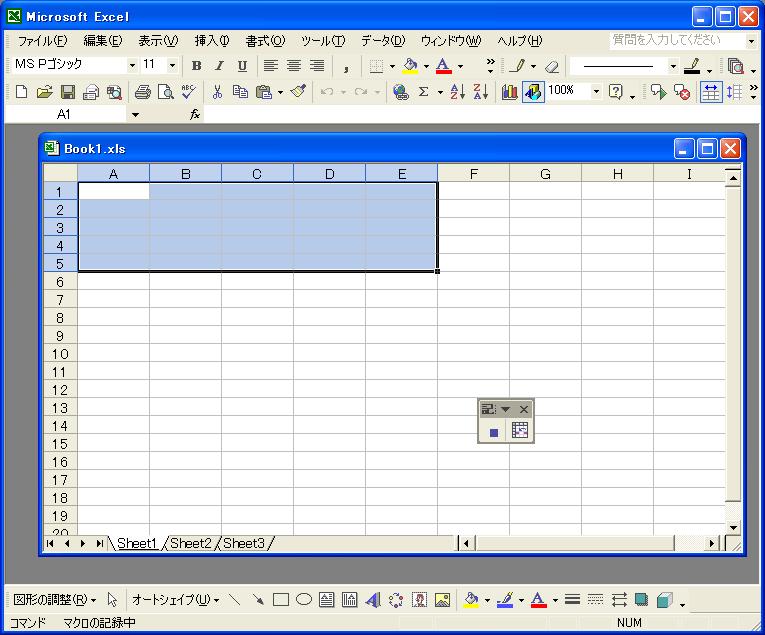Toggle bold formatting
This screenshot has width=765, height=635.
point(197,66)
